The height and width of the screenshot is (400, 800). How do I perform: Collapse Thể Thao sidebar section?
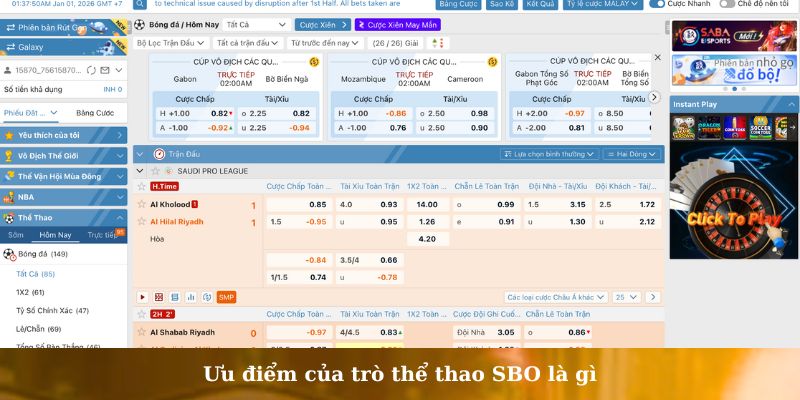coord(64,218)
